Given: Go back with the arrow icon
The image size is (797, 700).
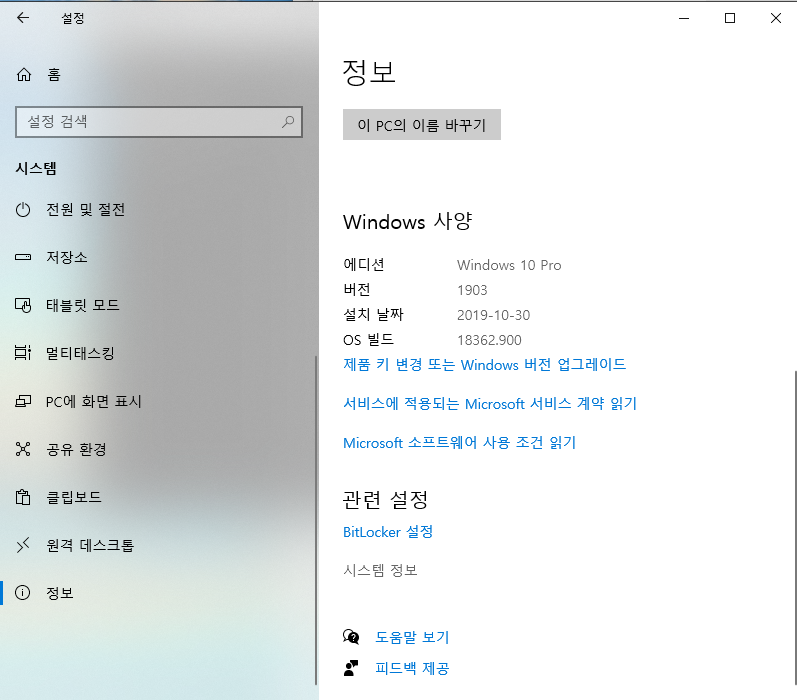Looking at the screenshot, I should tap(23, 18).
